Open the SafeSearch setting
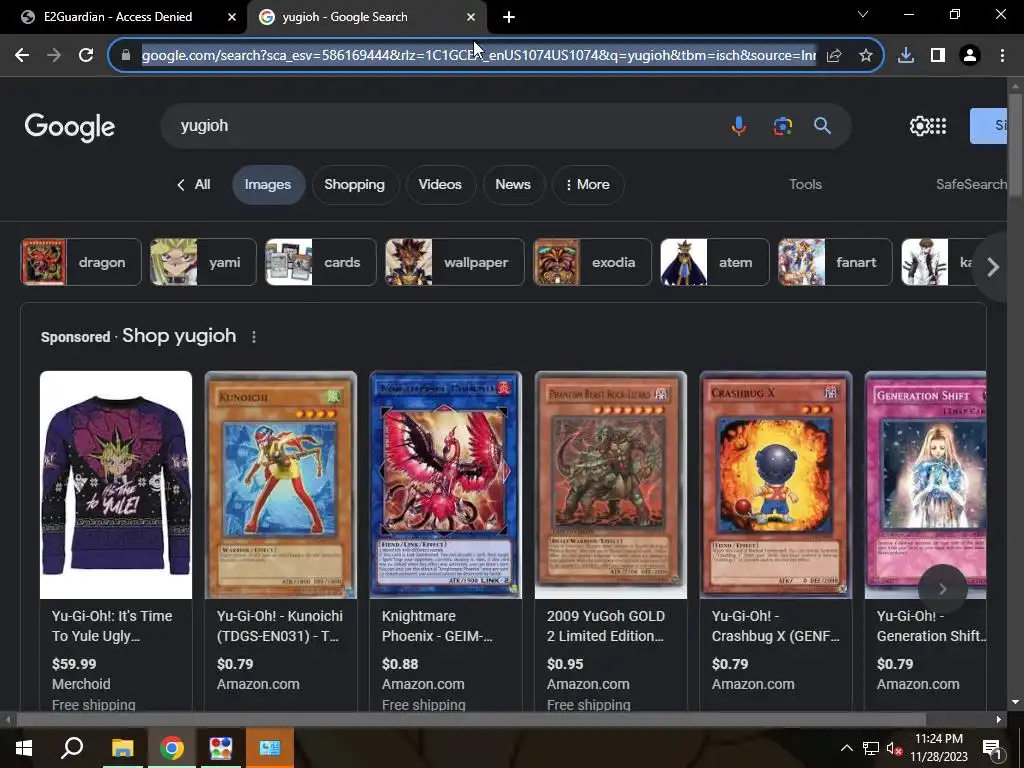 [x=971, y=185]
